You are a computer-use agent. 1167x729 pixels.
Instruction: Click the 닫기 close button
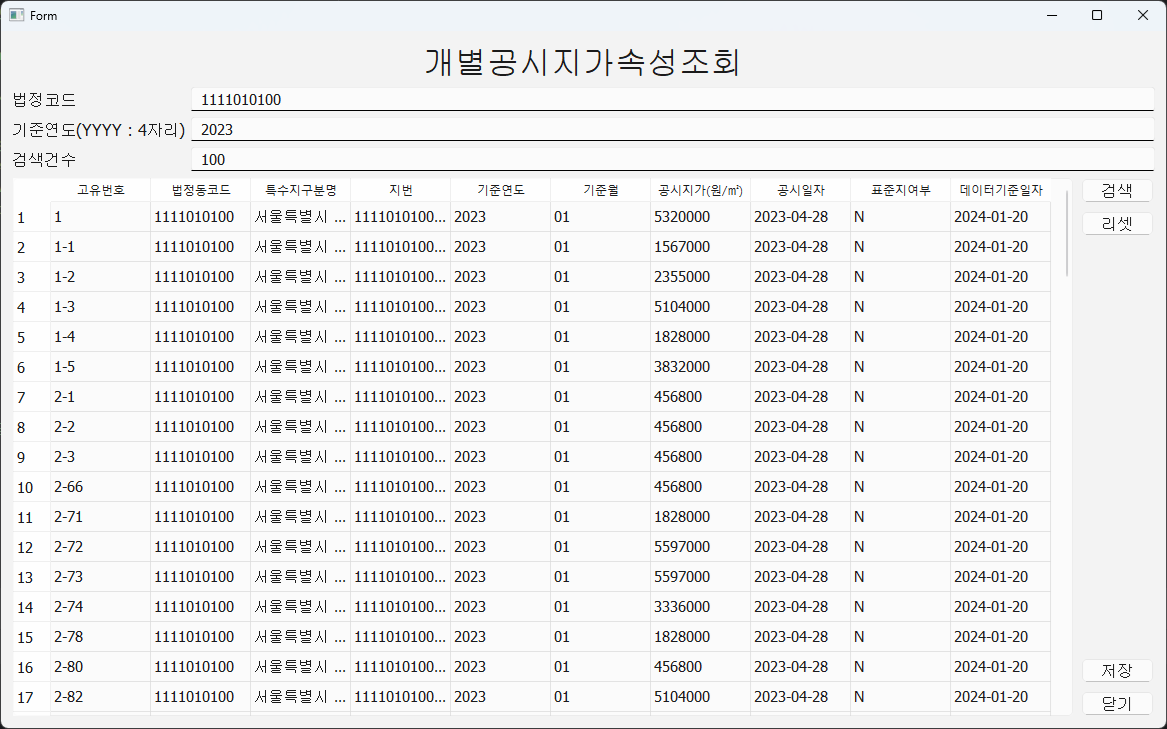pyautogui.click(x=1117, y=704)
